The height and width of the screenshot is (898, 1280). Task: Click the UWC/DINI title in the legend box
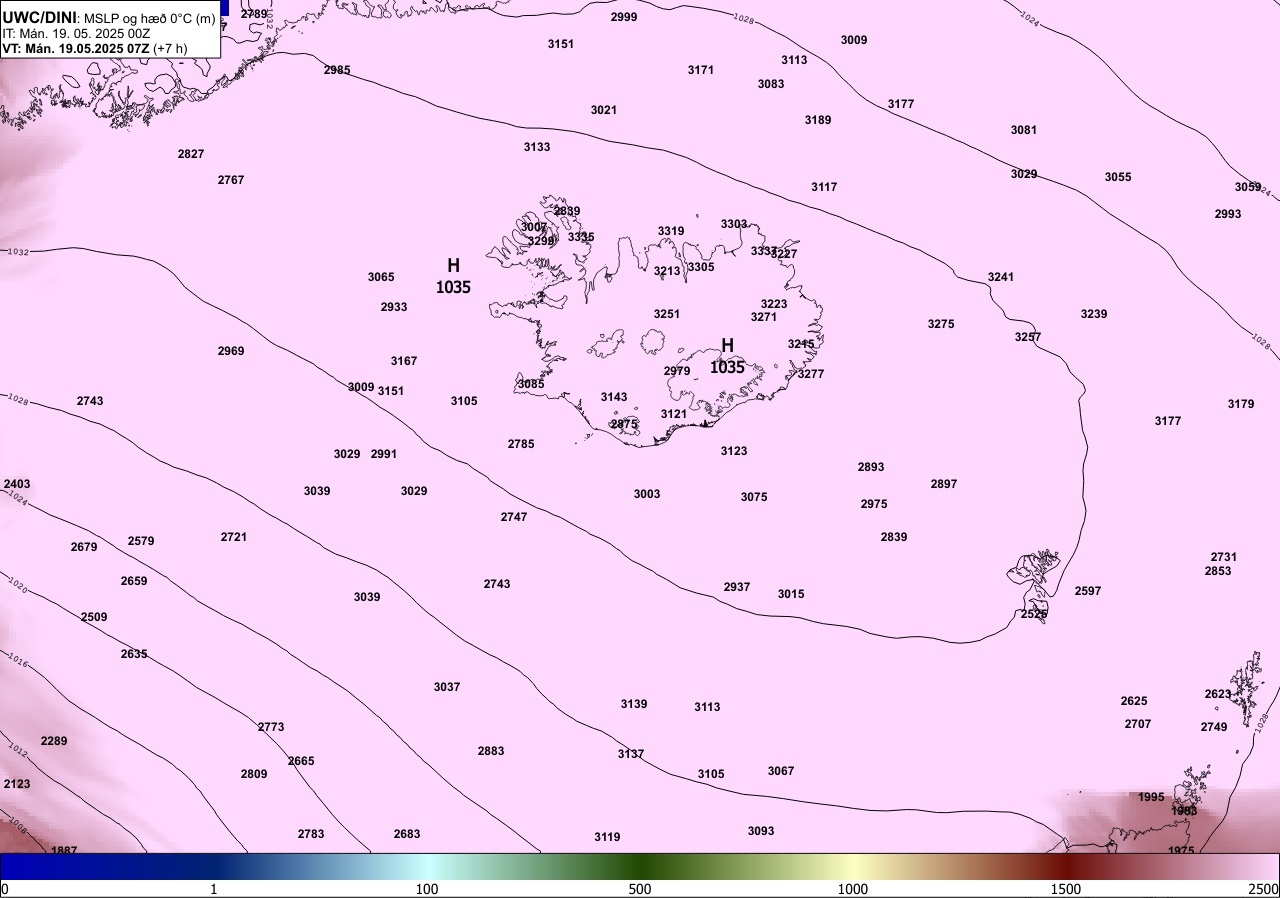[40, 17]
